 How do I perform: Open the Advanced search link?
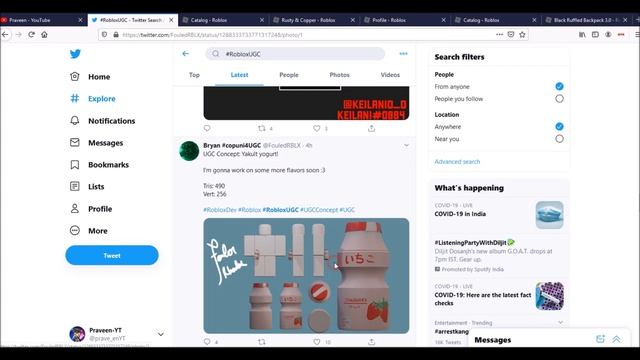pyautogui.click(x=457, y=162)
